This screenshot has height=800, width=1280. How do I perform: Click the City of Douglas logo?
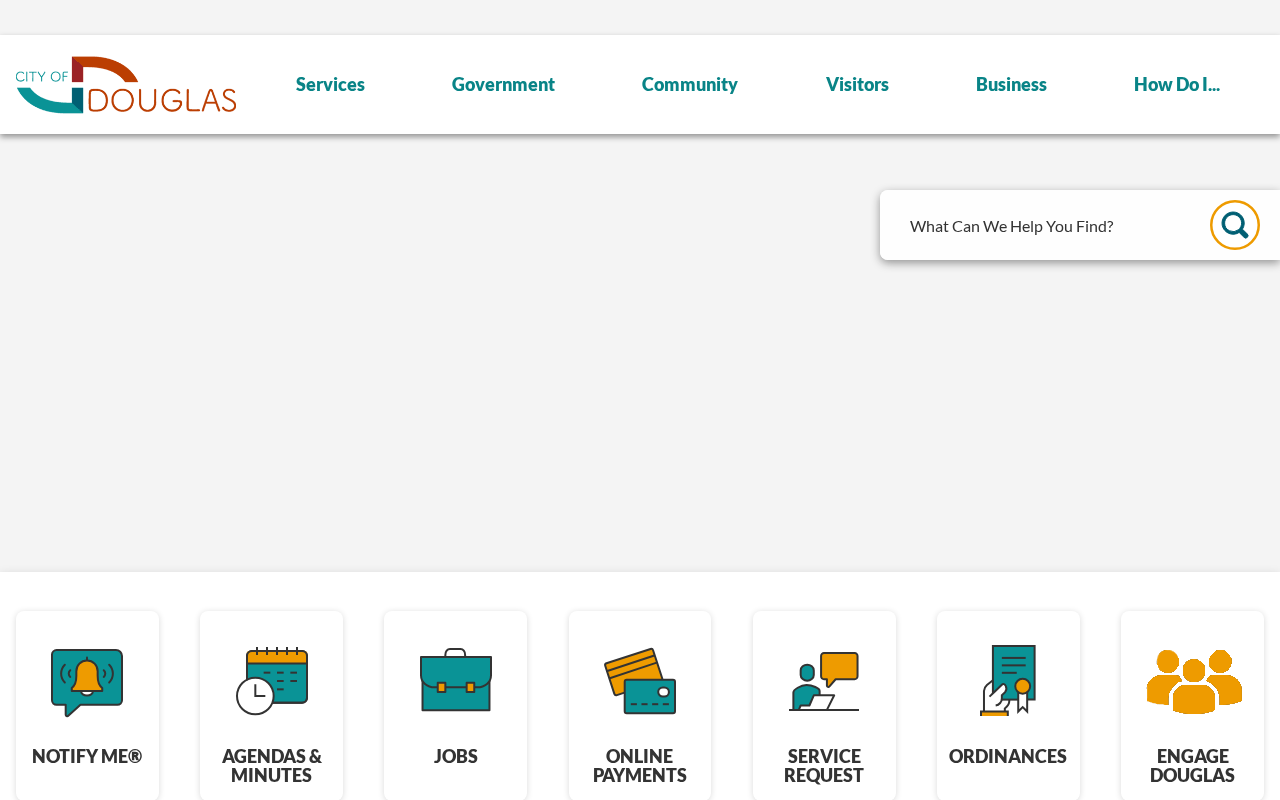pos(126,85)
